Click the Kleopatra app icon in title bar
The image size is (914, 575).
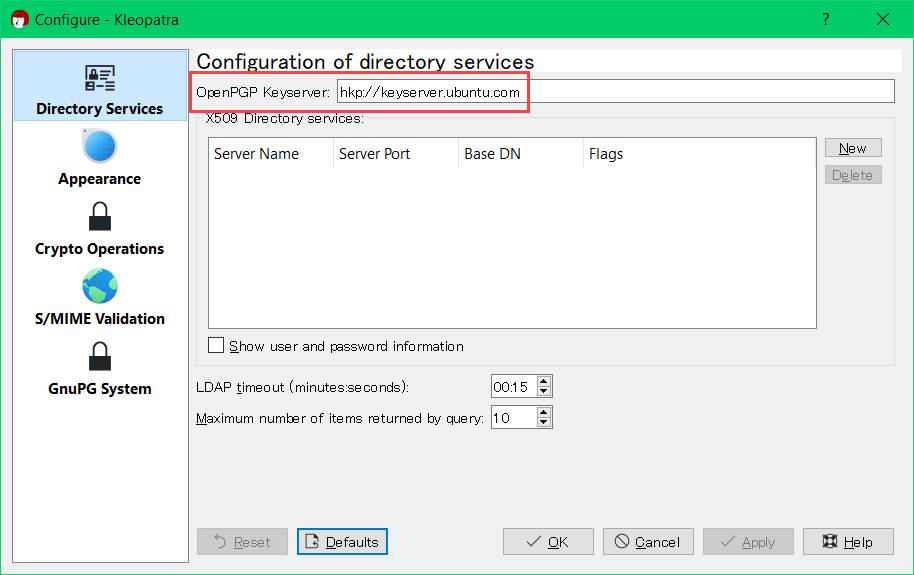point(19,19)
